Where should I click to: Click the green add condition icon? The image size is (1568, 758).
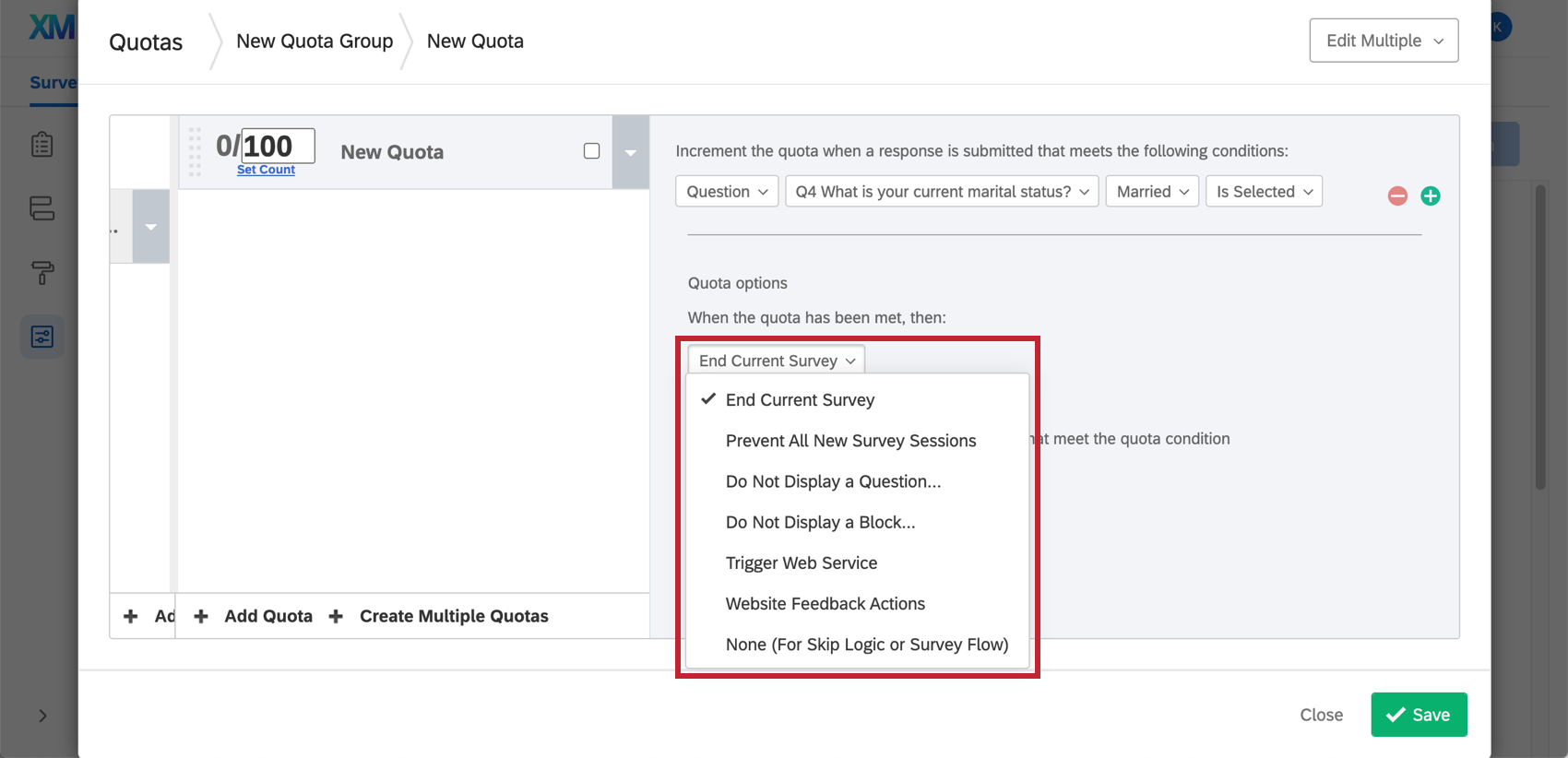point(1430,195)
